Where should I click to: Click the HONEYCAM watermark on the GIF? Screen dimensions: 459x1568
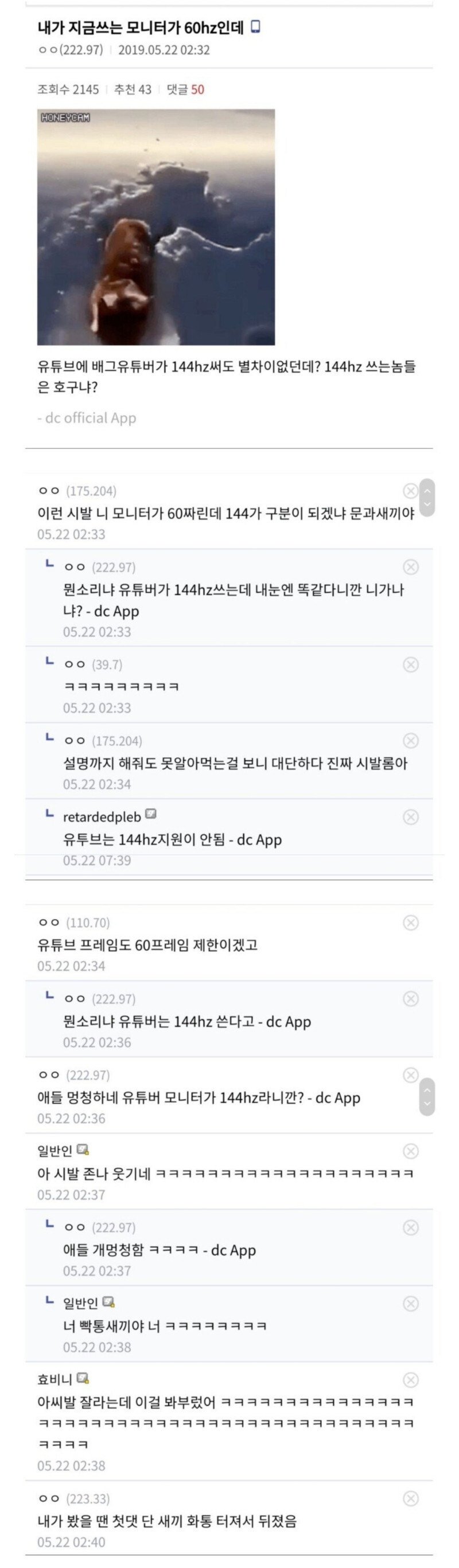tap(67, 117)
